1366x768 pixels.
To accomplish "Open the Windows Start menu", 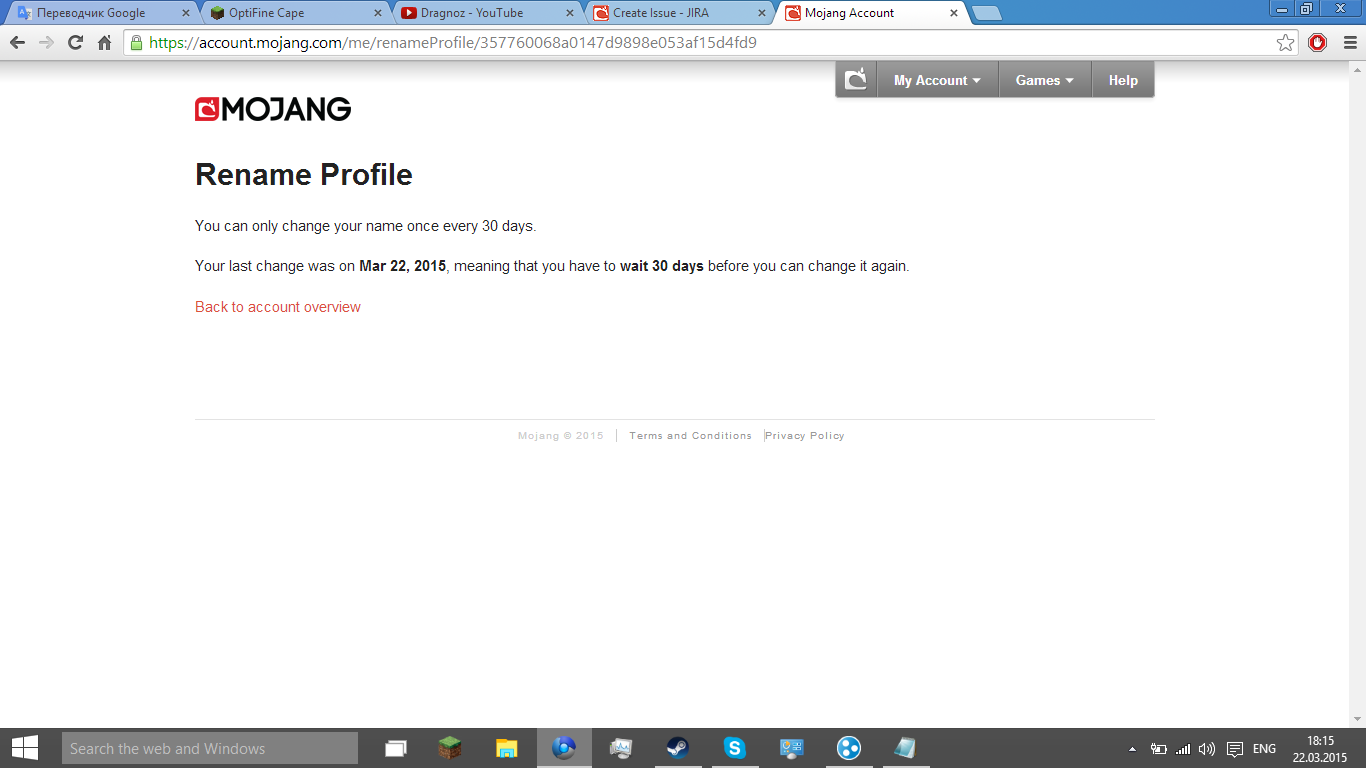I will click(x=25, y=748).
